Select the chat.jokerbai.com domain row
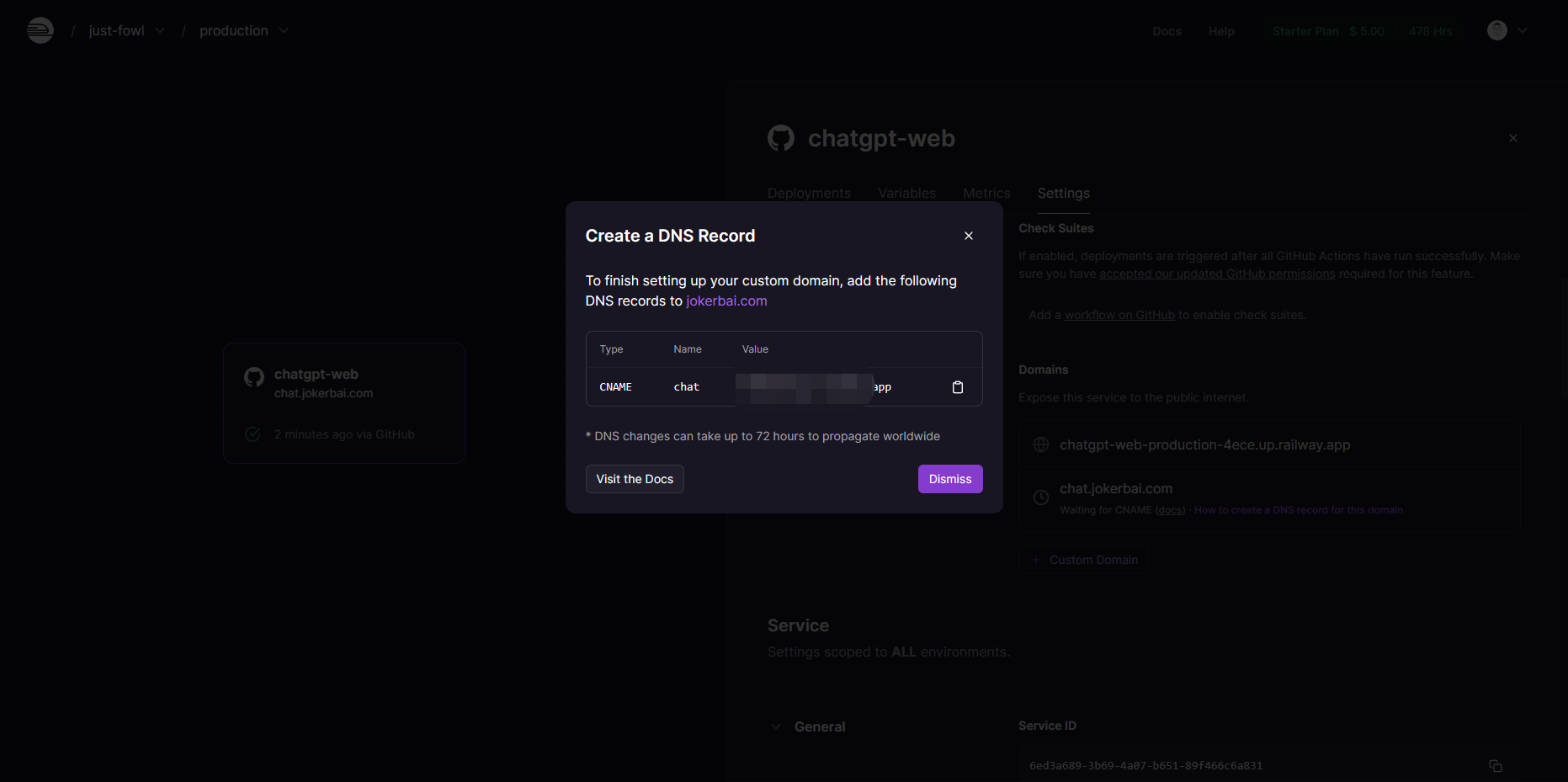1568x782 pixels. 1270,498
